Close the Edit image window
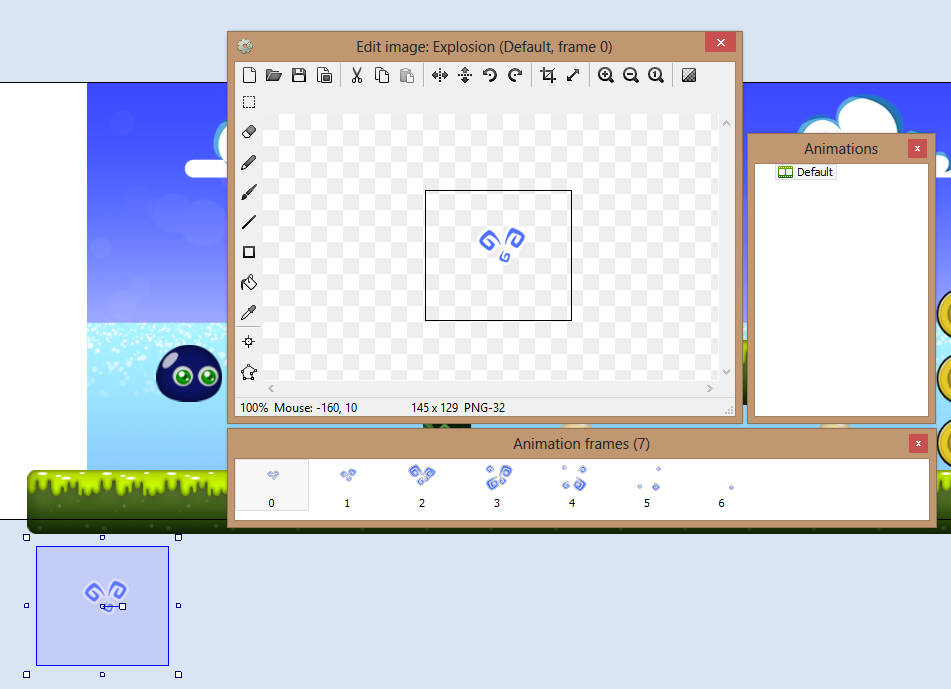Viewport: 951px width, 689px height. click(721, 42)
